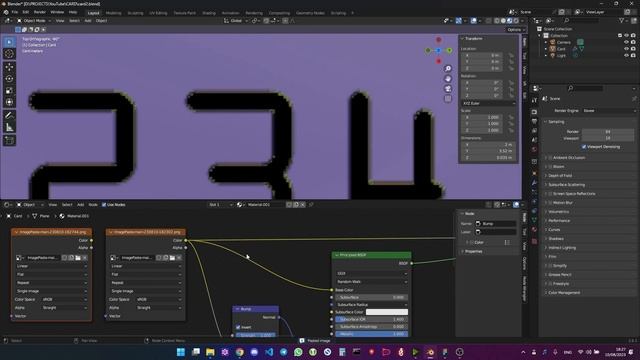Open WhatsApp from the taskbar

(298, 352)
